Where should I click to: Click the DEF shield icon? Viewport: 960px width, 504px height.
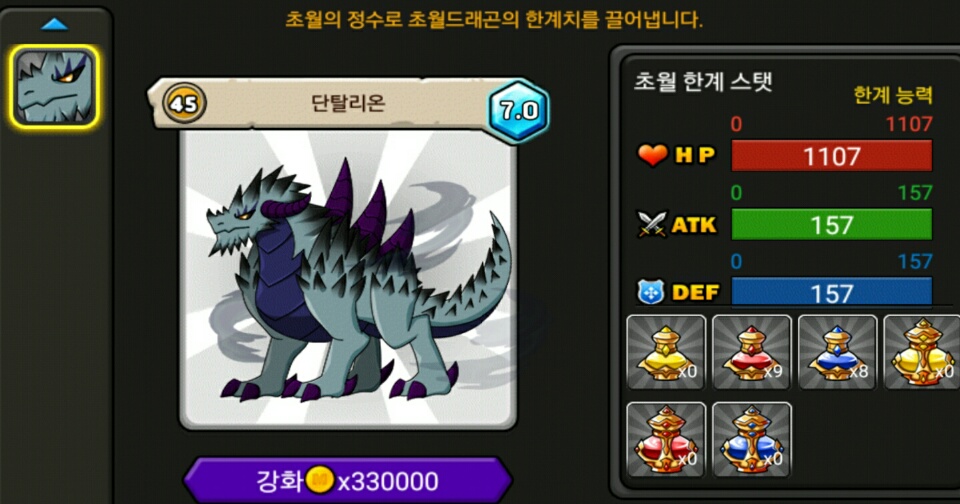651,292
